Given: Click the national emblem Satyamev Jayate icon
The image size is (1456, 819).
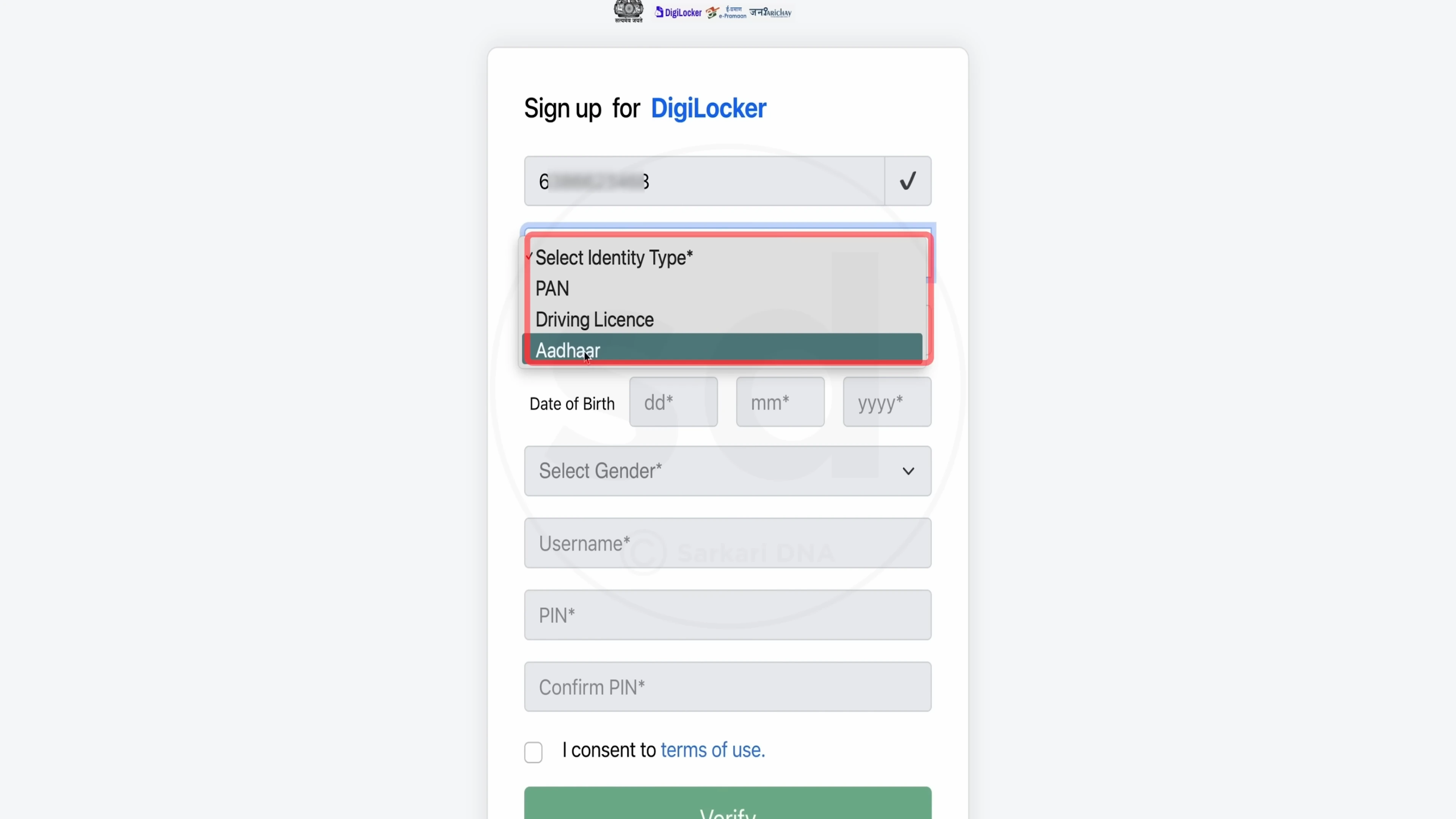Looking at the screenshot, I should click(629, 11).
